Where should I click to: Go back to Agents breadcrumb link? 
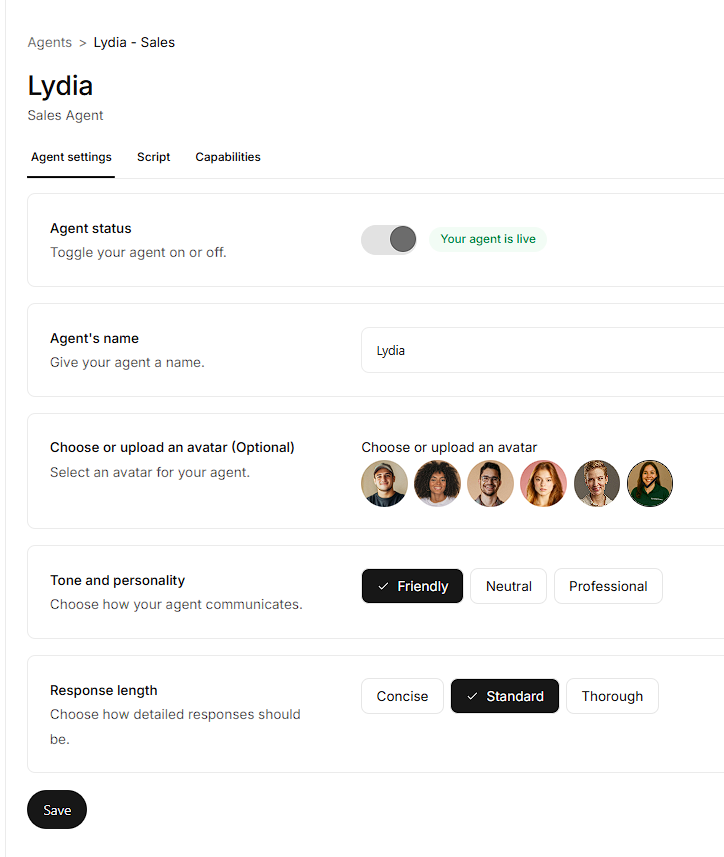(50, 42)
